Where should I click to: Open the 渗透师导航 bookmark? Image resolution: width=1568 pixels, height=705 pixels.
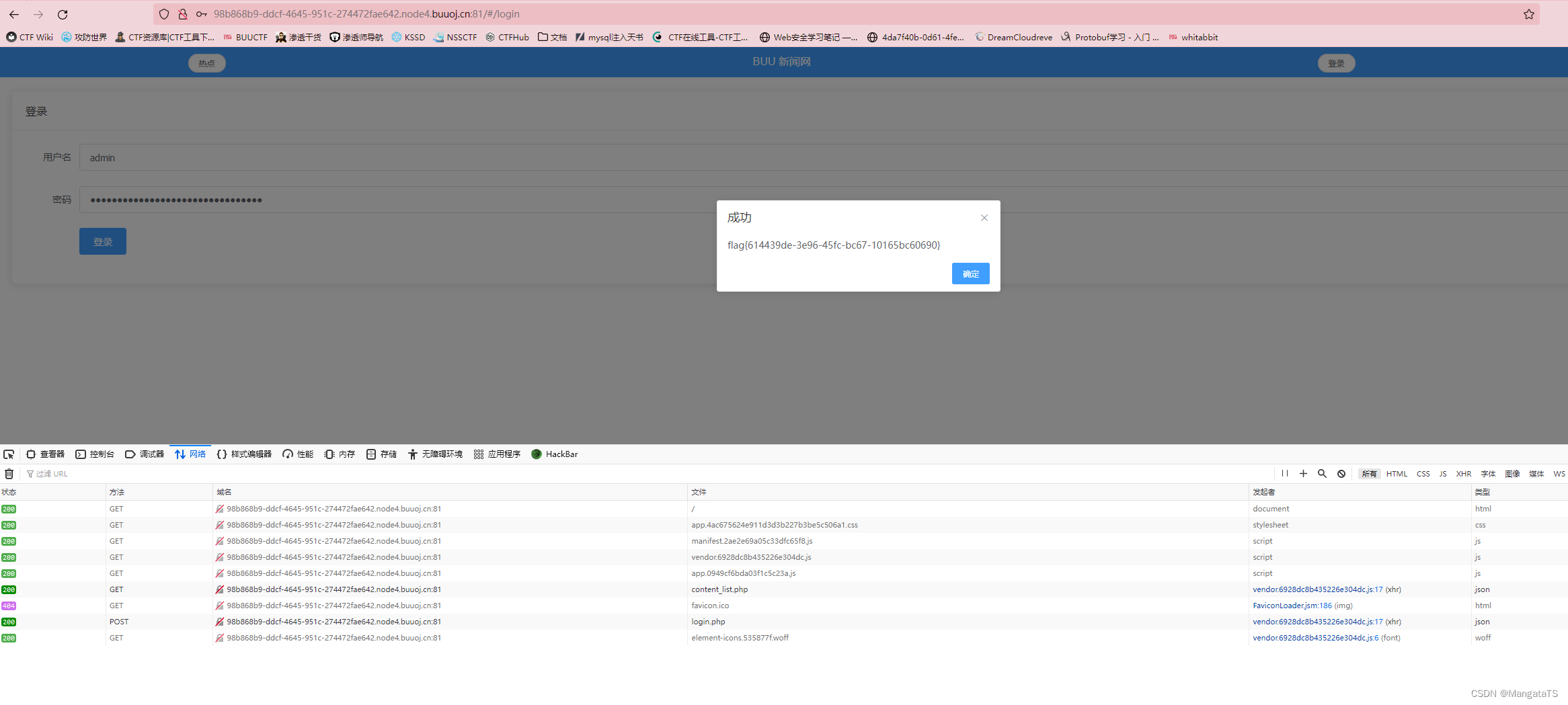[356, 38]
